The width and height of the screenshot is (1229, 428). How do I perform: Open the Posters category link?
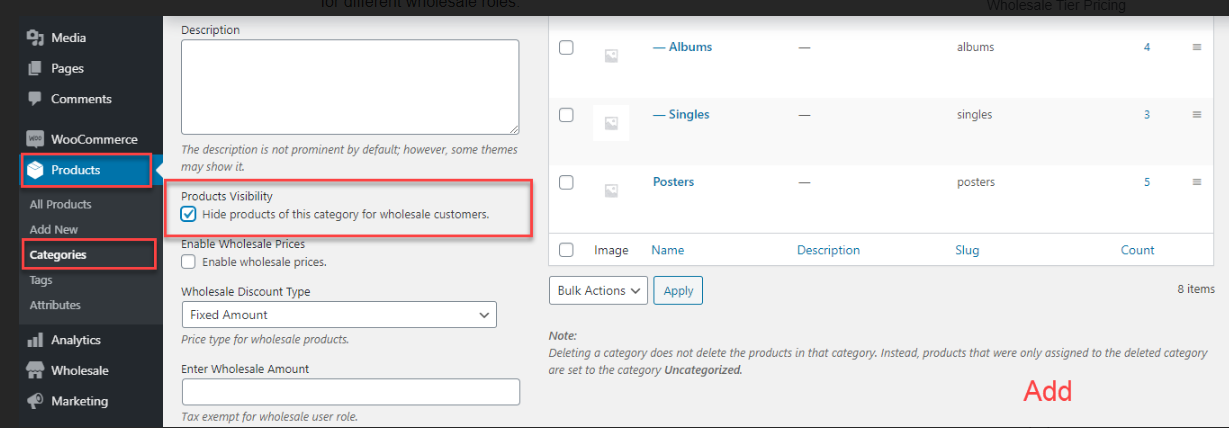click(x=673, y=182)
